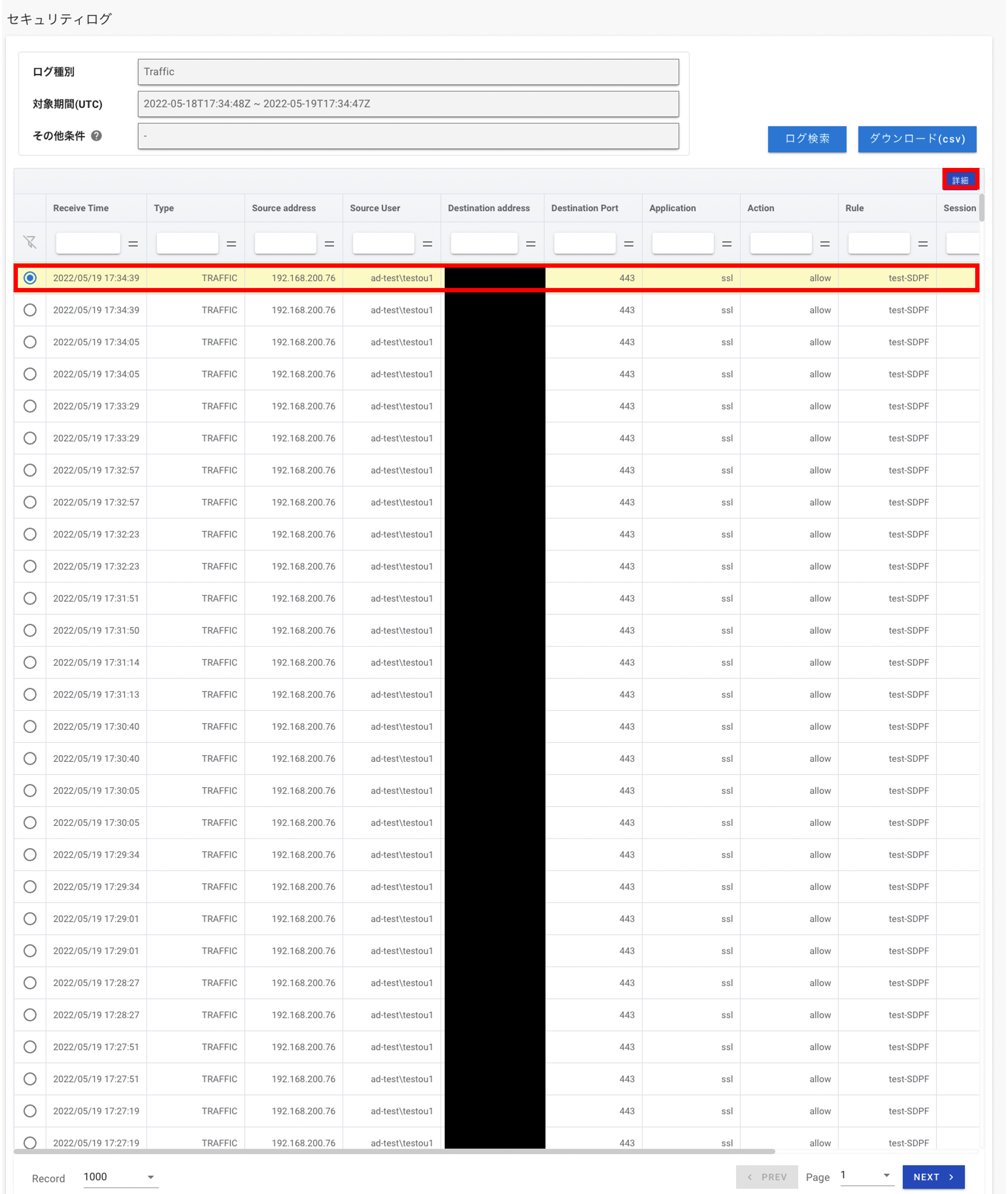The image size is (1008, 1194).
Task: Focus Type filter input
Action: pyautogui.click(x=188, y=243)
